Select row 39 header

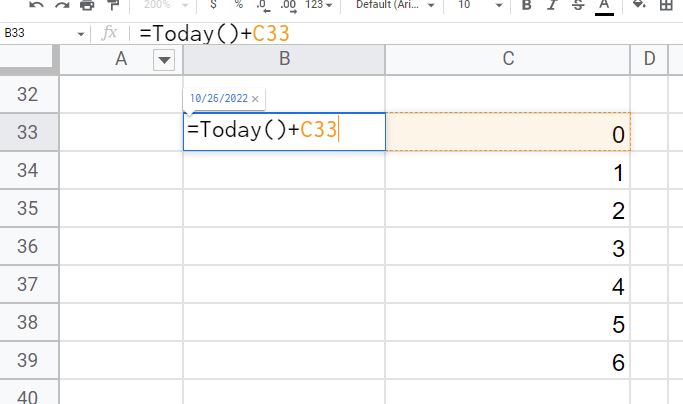(29, 360)
